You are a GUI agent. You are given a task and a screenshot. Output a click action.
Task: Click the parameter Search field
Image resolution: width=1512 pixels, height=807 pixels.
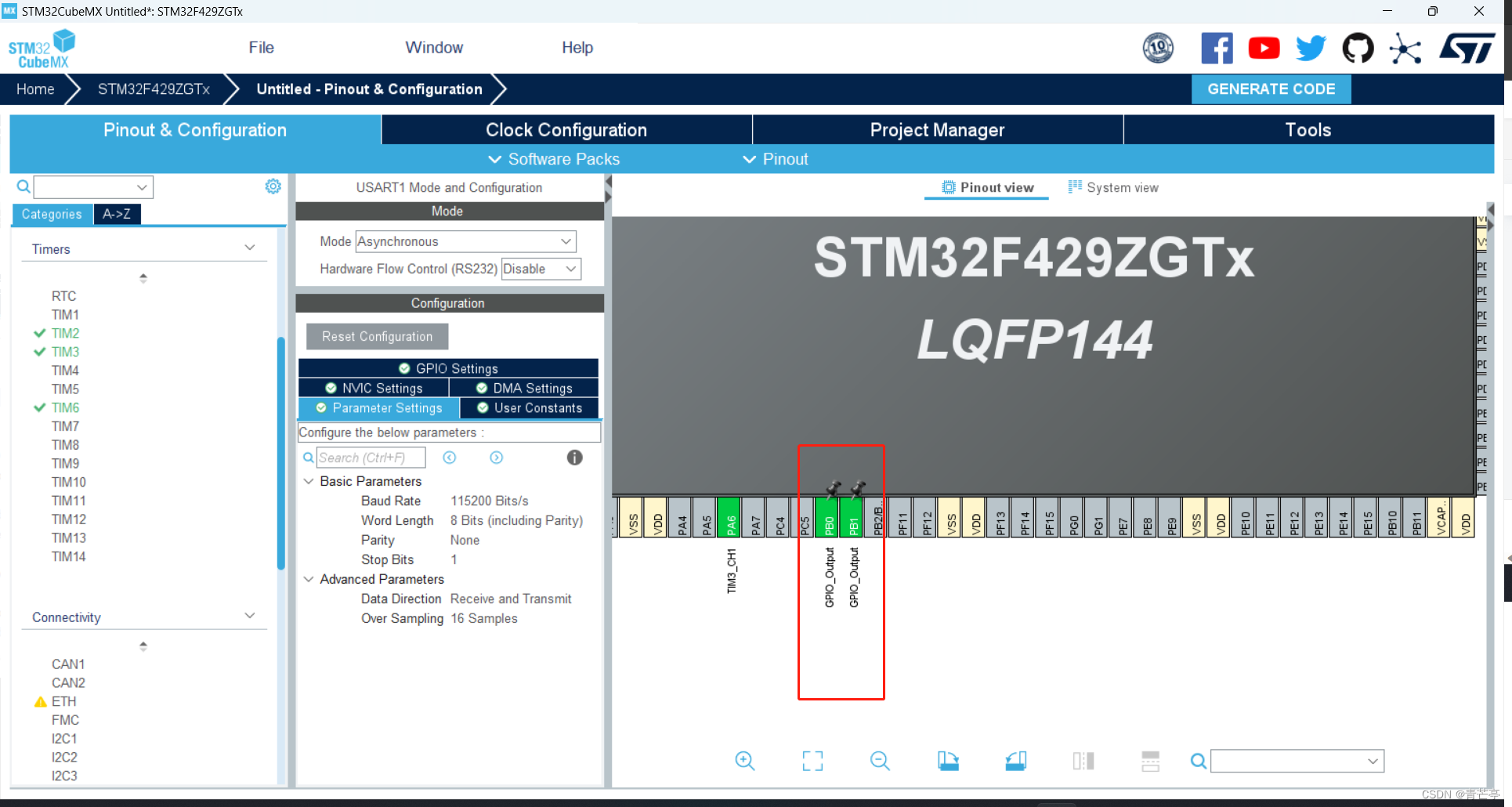coord(371,458)
